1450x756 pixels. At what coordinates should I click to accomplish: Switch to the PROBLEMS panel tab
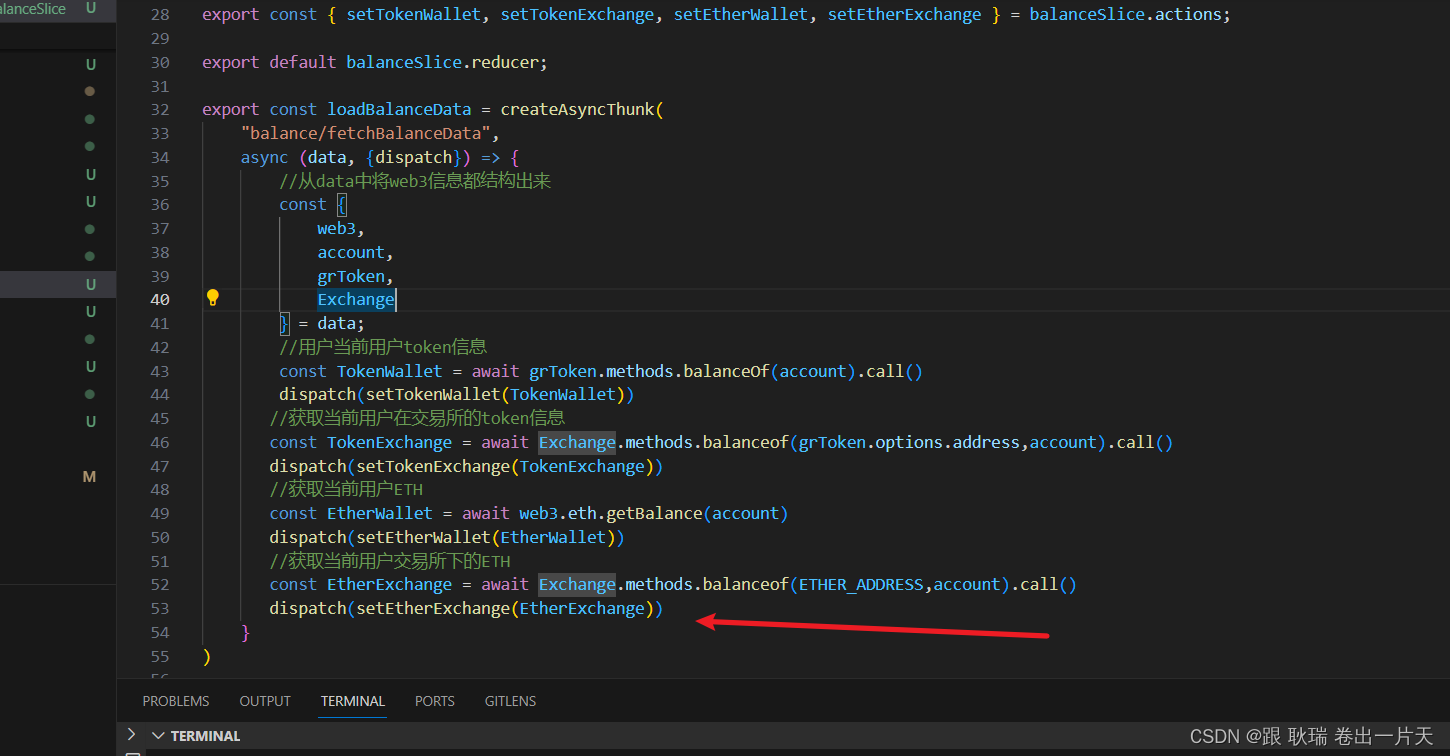tap(176, 701)
